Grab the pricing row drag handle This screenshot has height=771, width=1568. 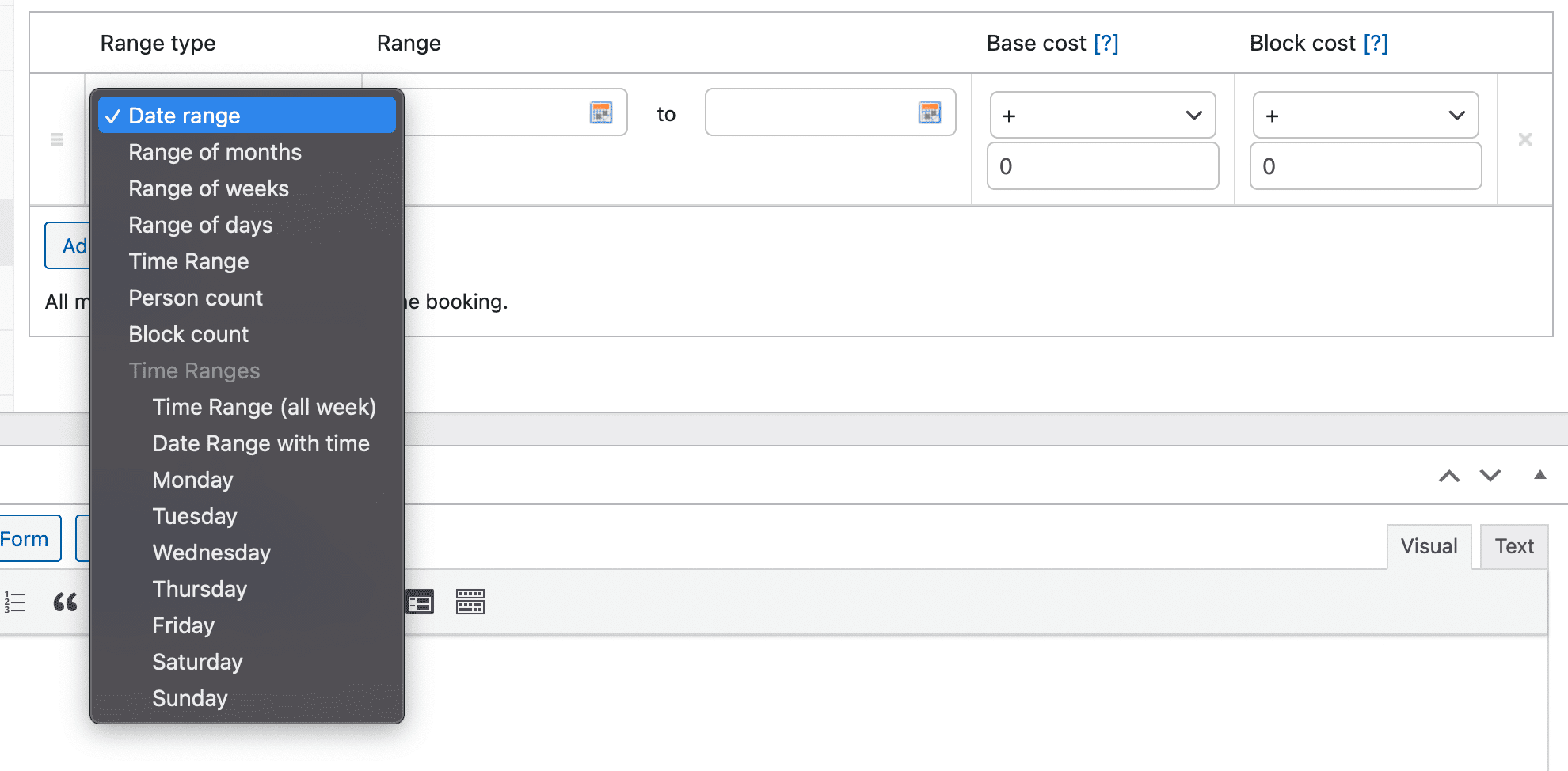(56, 139)
